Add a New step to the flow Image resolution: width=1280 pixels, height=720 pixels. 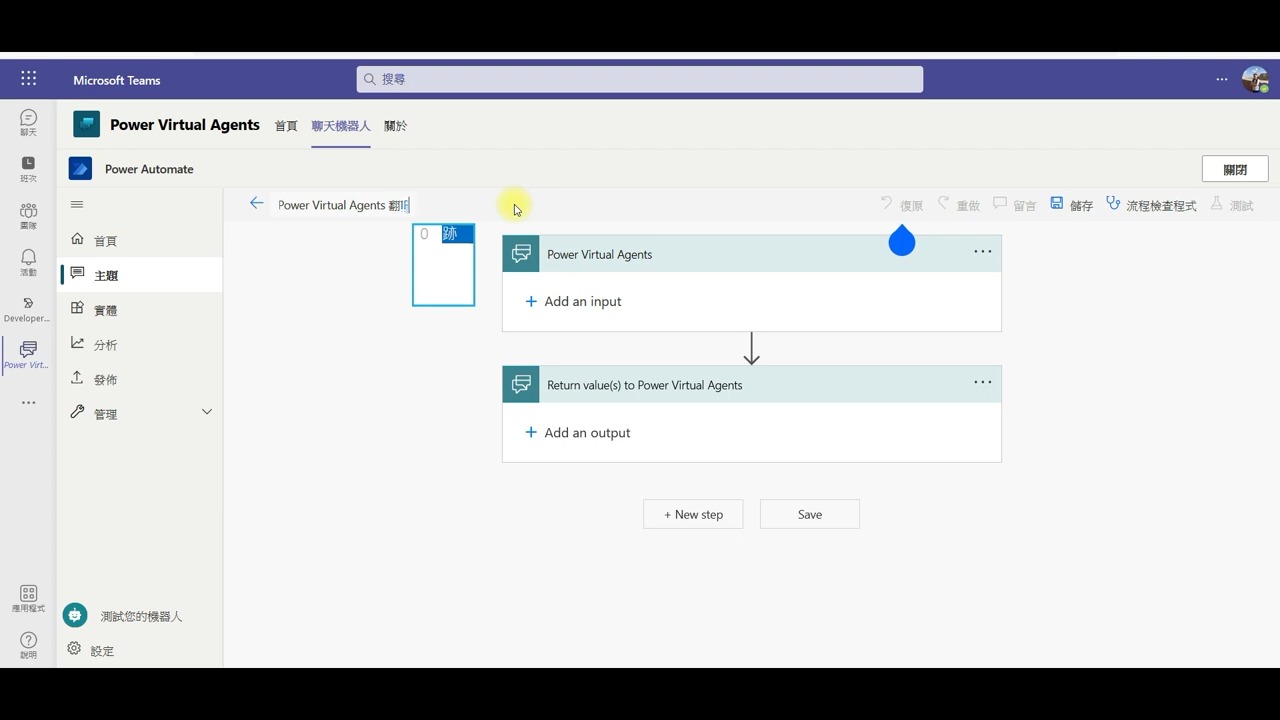pyautogui.click(x=693, y=514)
